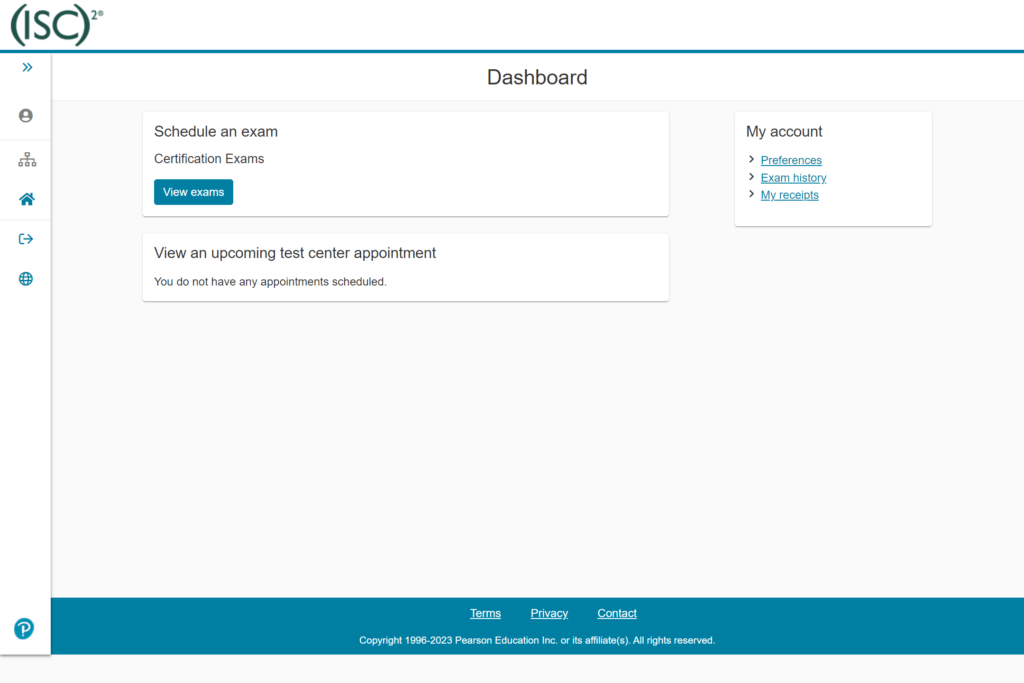The height and width of the screenshot is (683, 1024).
Task: Open the Terms footer link
Action: click(x=485, y=613)
